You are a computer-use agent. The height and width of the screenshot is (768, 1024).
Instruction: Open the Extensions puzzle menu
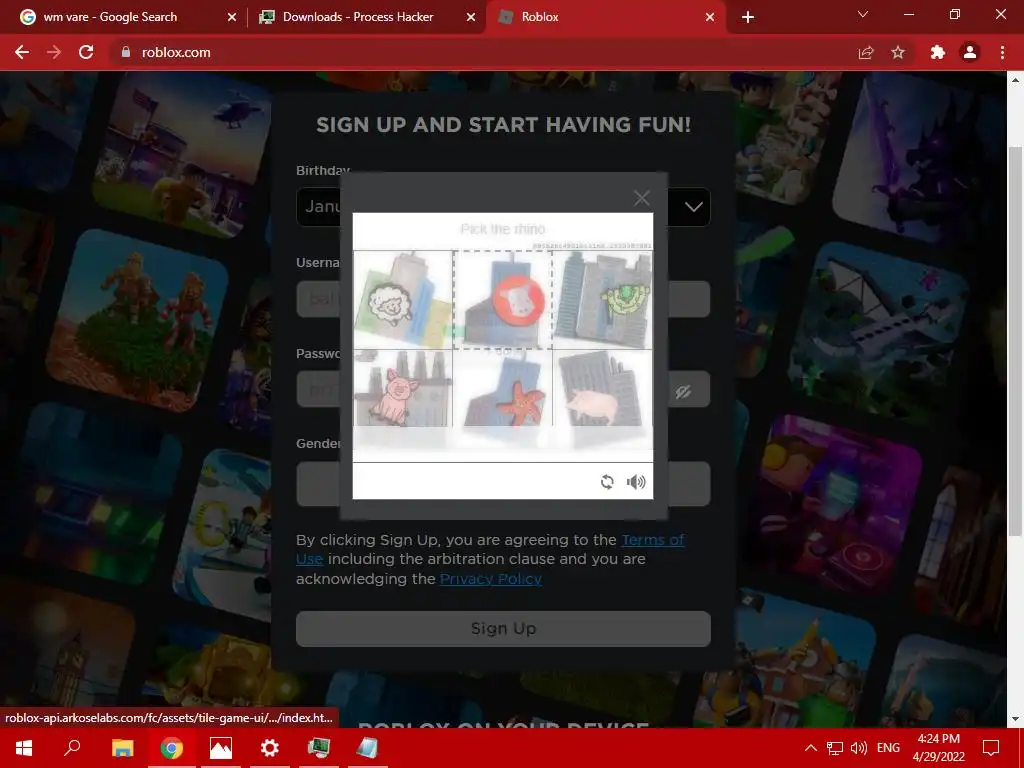[x=938, y=52]
